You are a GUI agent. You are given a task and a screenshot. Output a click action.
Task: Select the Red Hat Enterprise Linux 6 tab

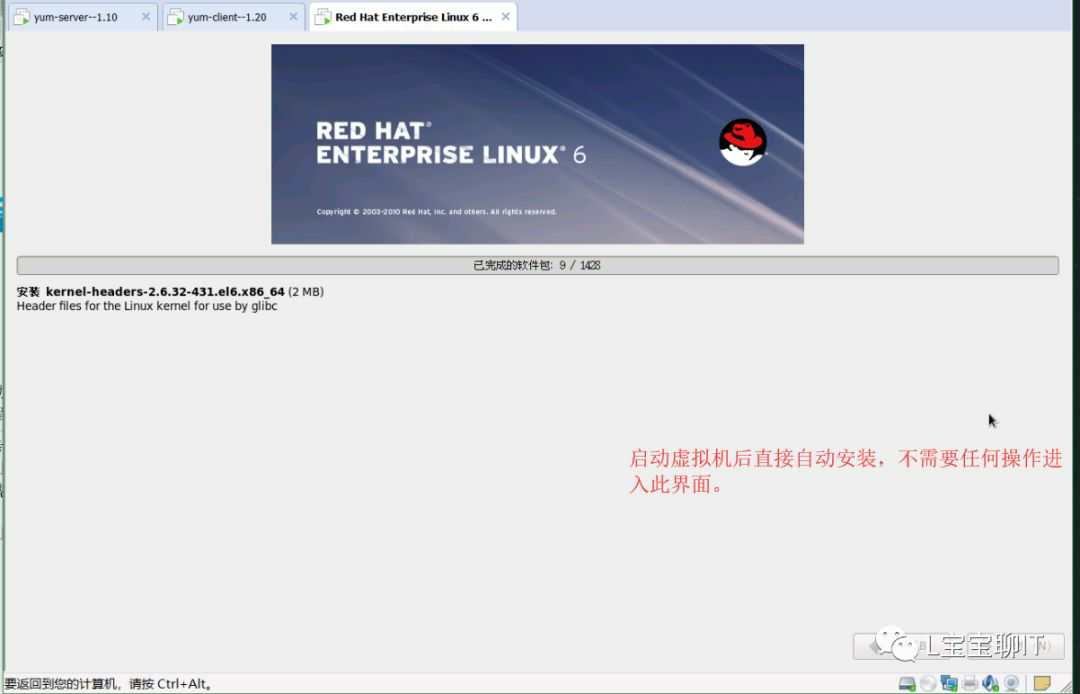coord(413,17)
